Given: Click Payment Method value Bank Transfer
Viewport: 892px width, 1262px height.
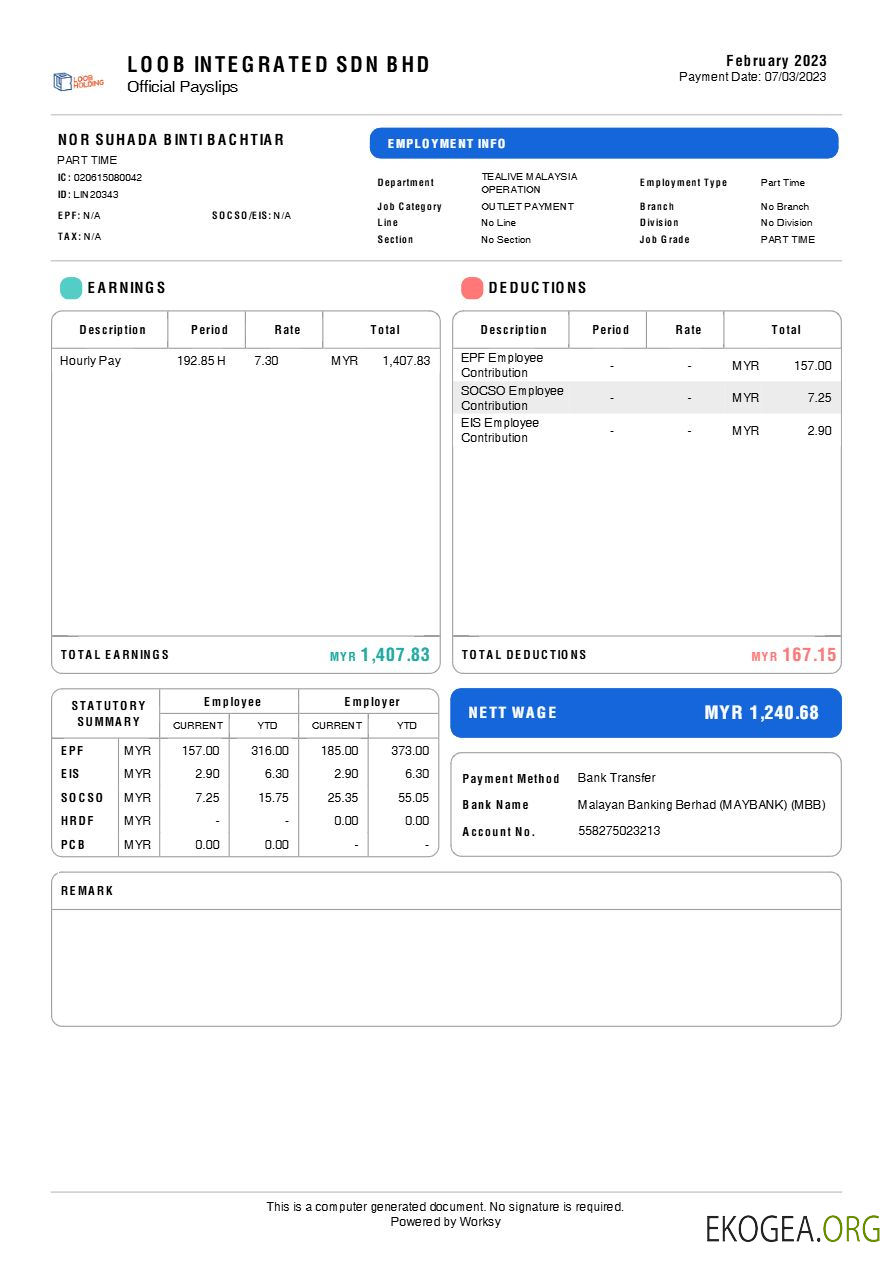Looking at the screenshot, I should point(617,778).
